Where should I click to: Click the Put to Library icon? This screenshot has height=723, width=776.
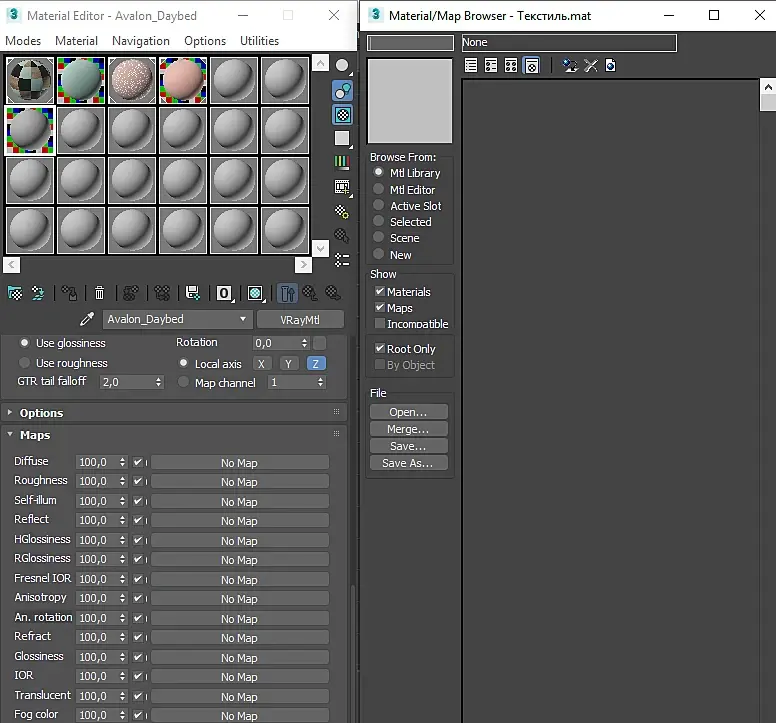pos(192,293)
